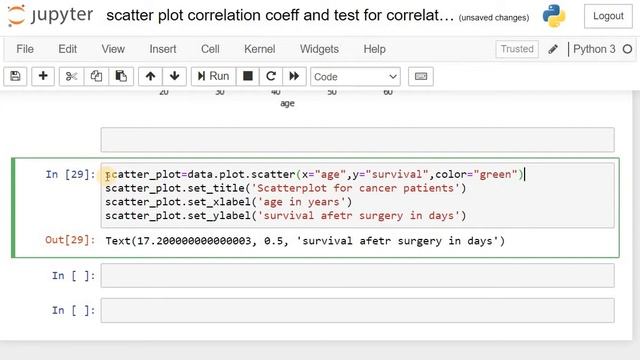Image resolution: width=640 pixels, height=360 pixels.
Task: Click the Python logo icon
Action: point(554,16)
